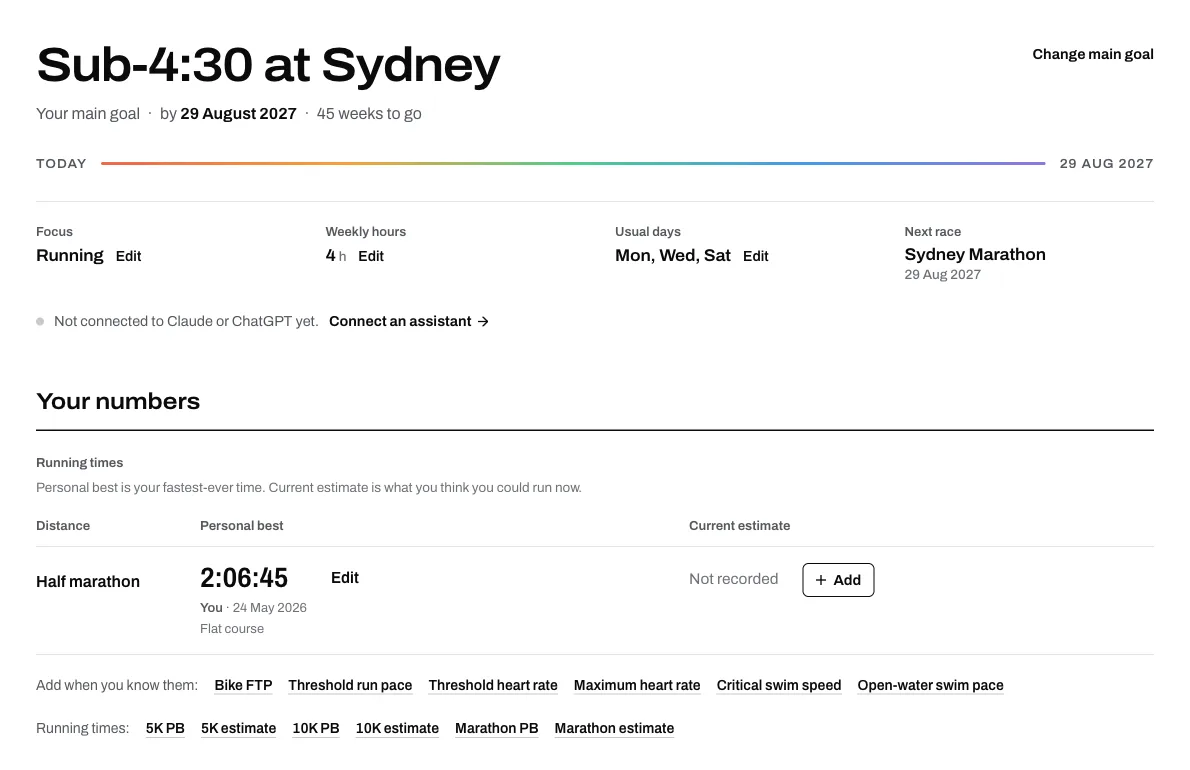This screenshot has height=770, width=1190.
Task: Add Bike FTP number
Action: (x=243, y=686)
